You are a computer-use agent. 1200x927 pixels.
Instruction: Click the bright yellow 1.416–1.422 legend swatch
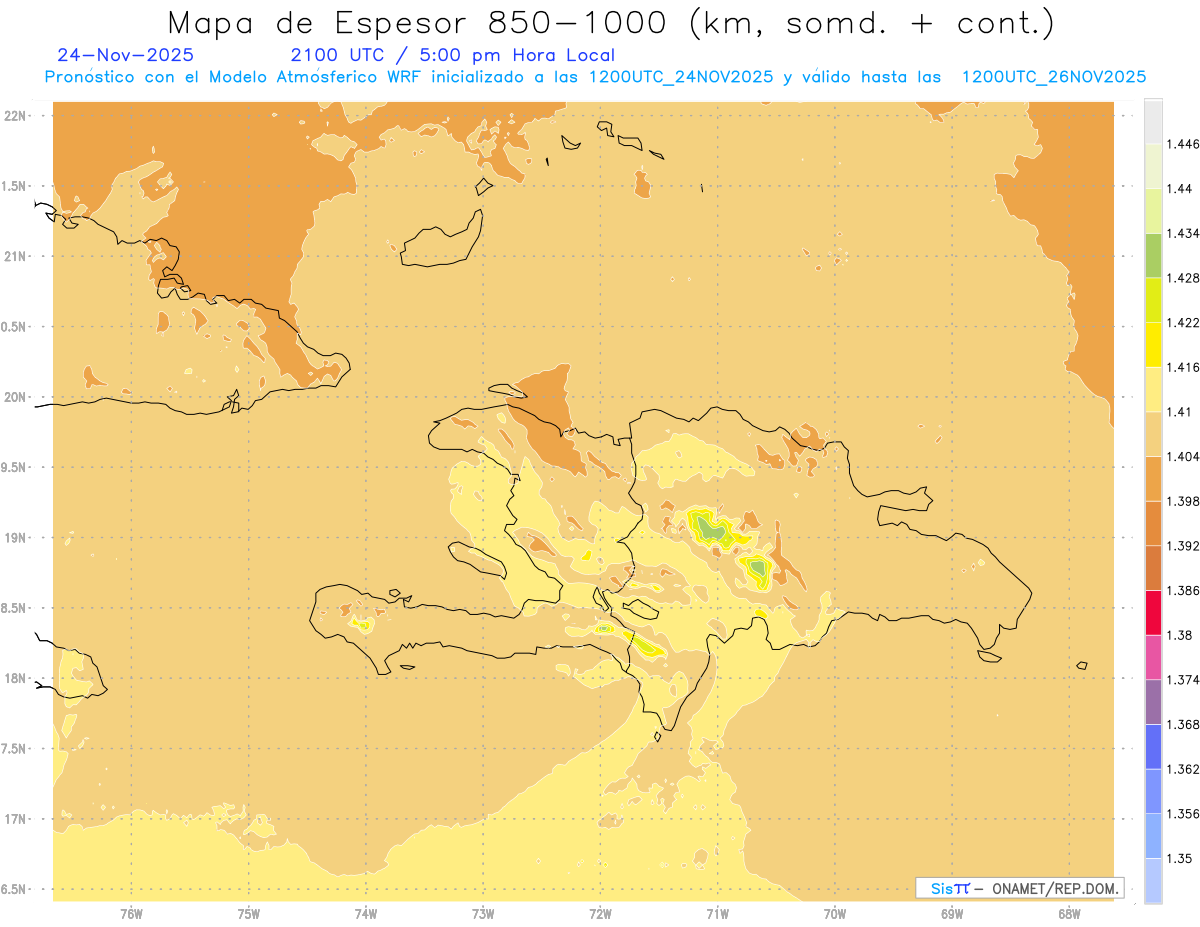1153,345
